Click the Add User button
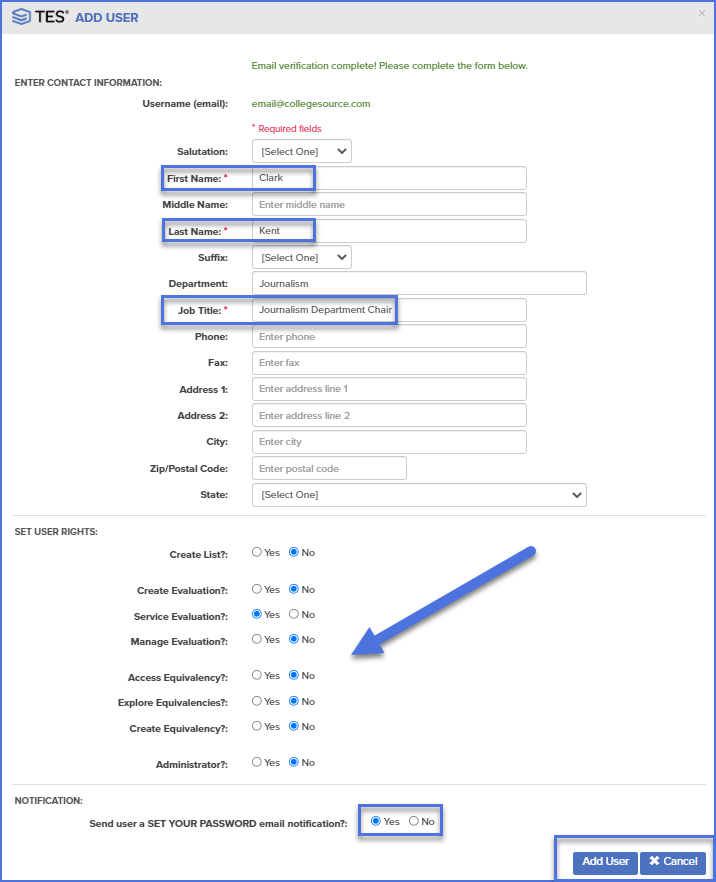The image size is (716, 882). (x=604, y=861)
